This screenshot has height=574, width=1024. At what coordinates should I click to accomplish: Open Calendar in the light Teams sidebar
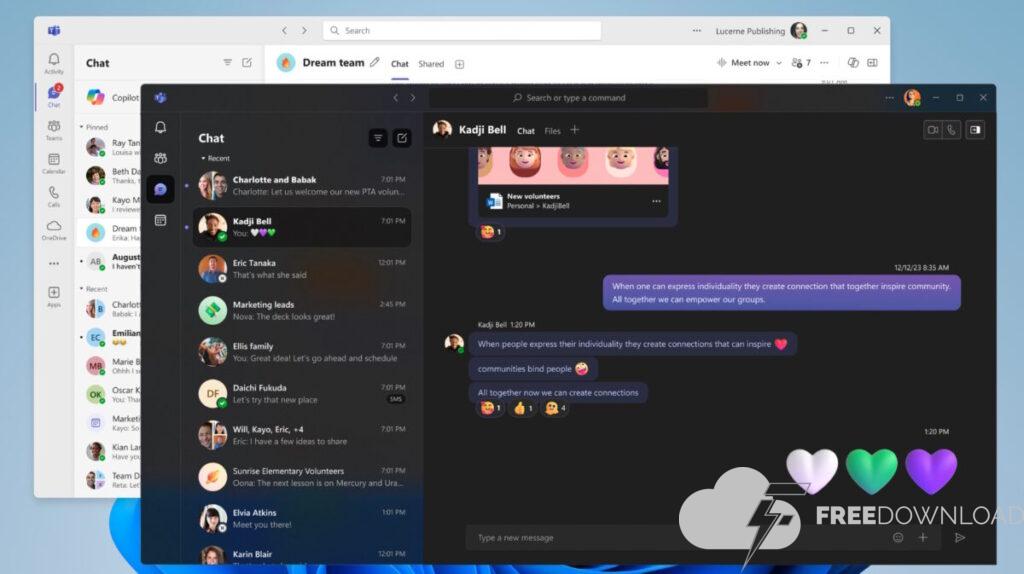pos(54,163)
